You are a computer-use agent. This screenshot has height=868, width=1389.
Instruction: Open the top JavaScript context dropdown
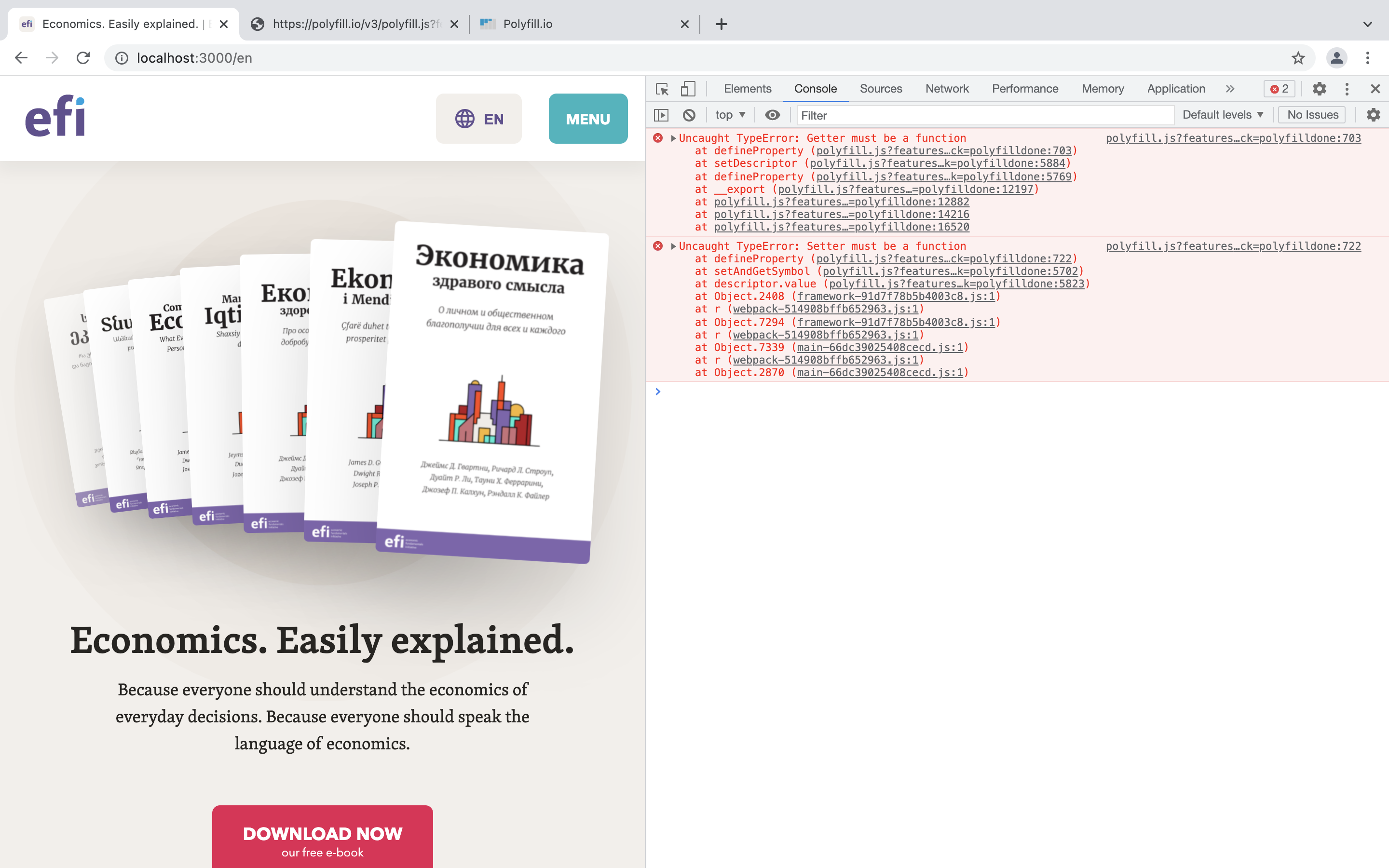tap(730, 115)
